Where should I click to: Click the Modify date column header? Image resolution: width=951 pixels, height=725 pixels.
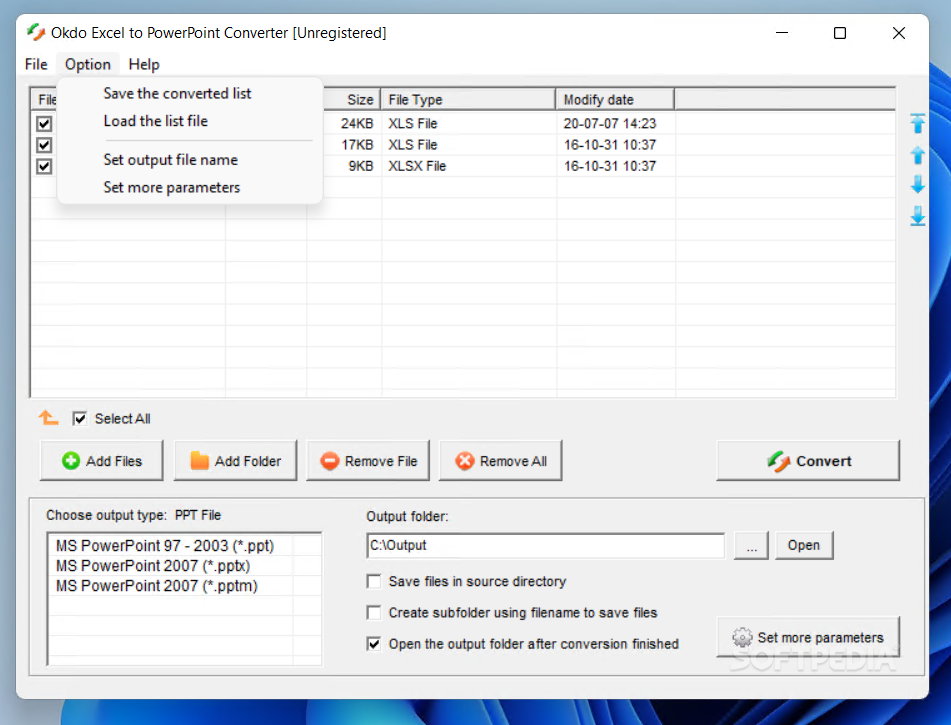tap(614, 99)
